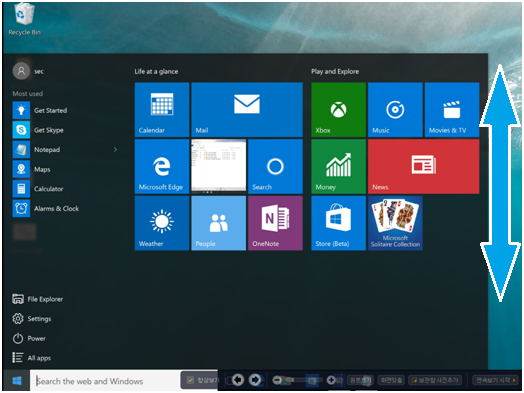The width and height of the screenshot is (524, 393).
Task: Click the zoom slider track
Action: tap(304, 380)
